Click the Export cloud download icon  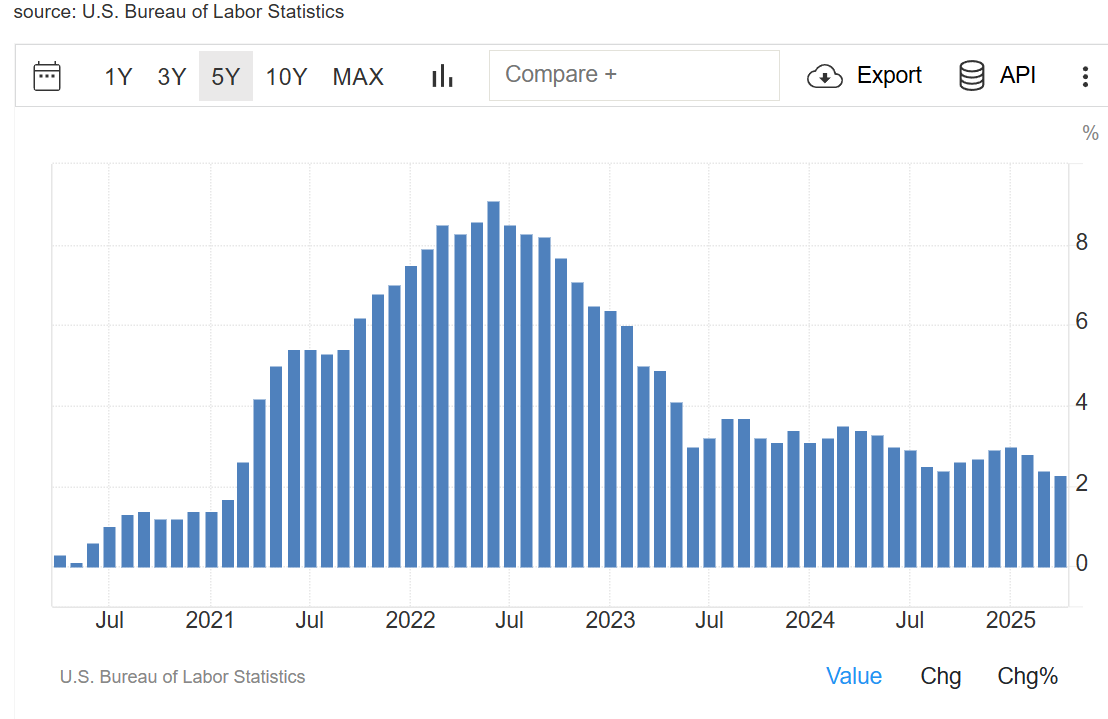pos(825,76)
